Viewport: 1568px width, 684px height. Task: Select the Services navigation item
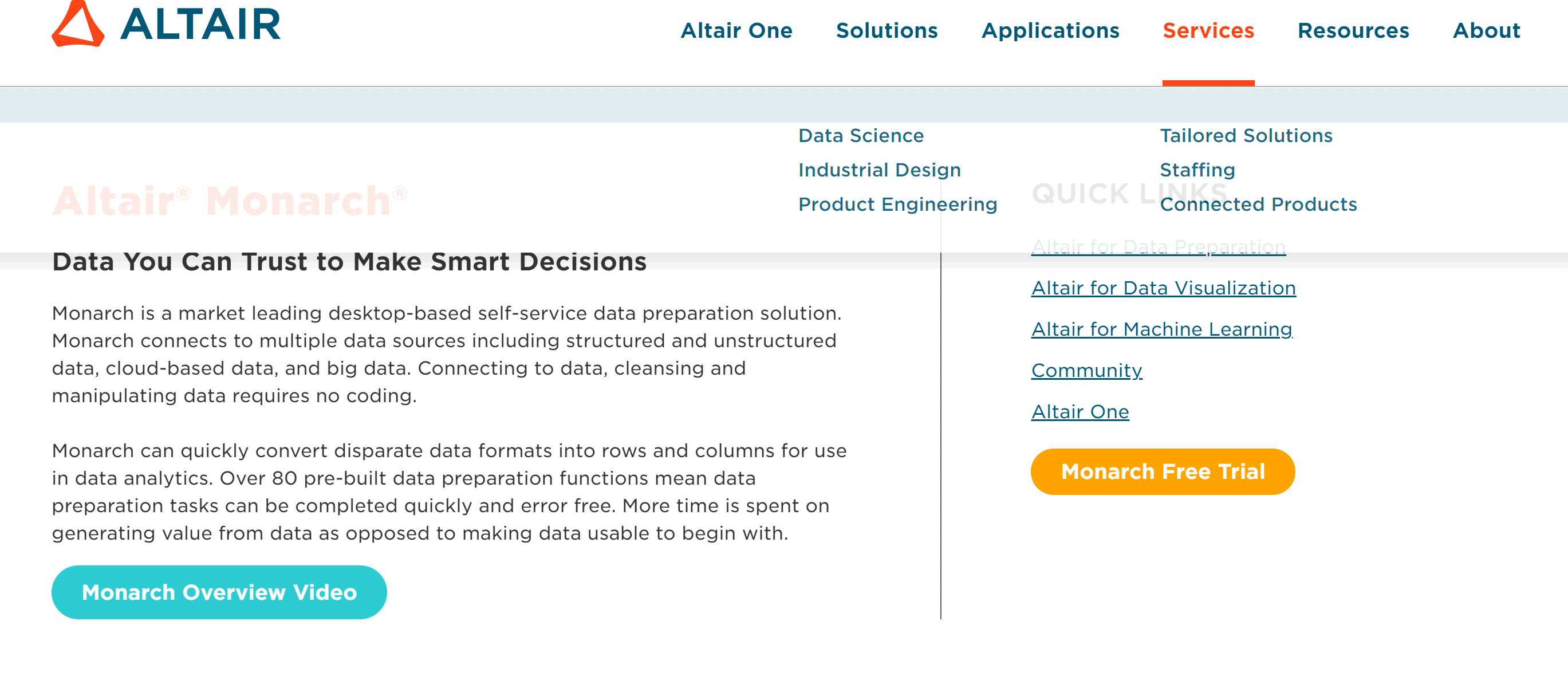(x=1208, y=30)
